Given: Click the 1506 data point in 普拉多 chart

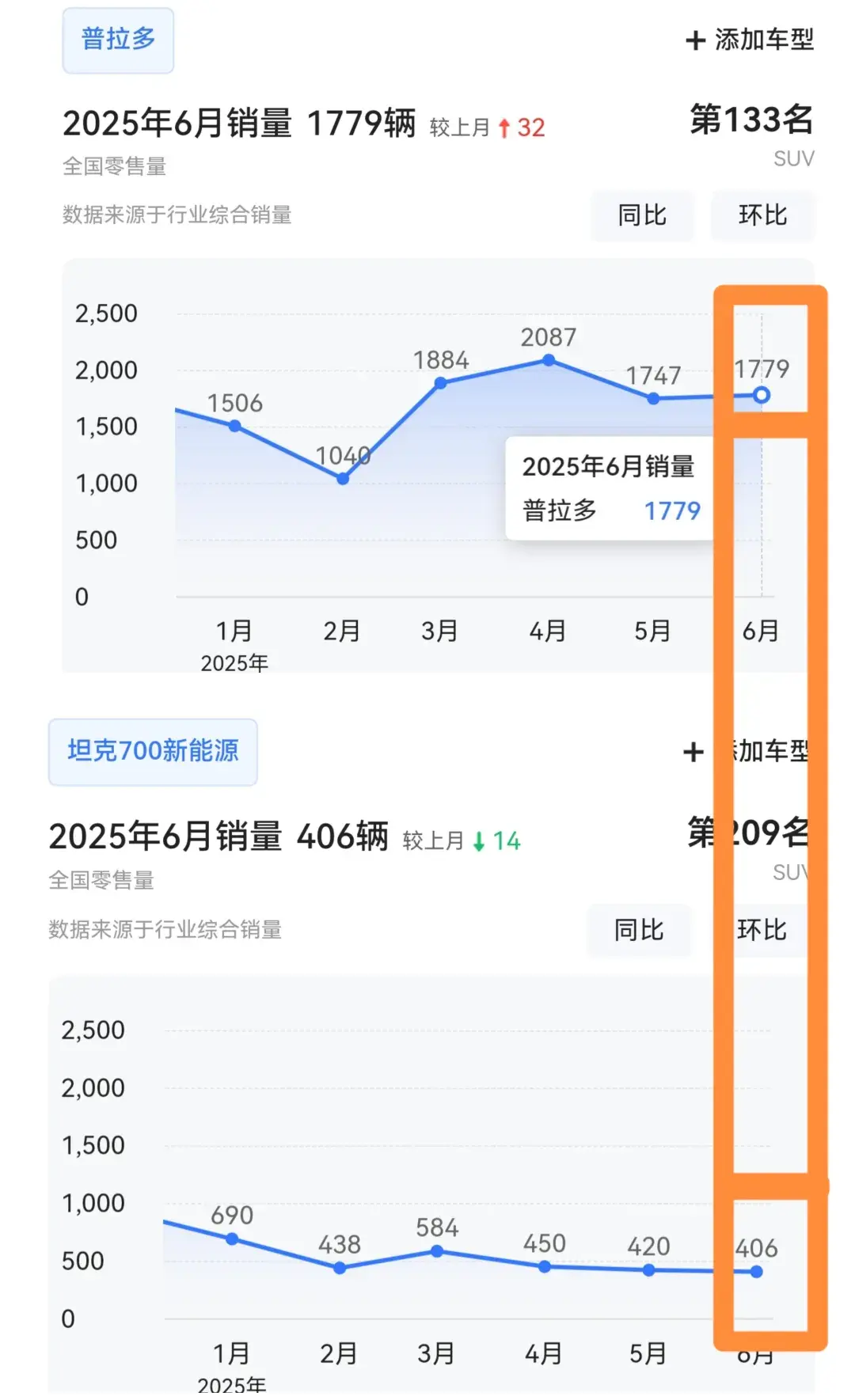Looking at the screenshot, I should (x=235, y=426).
